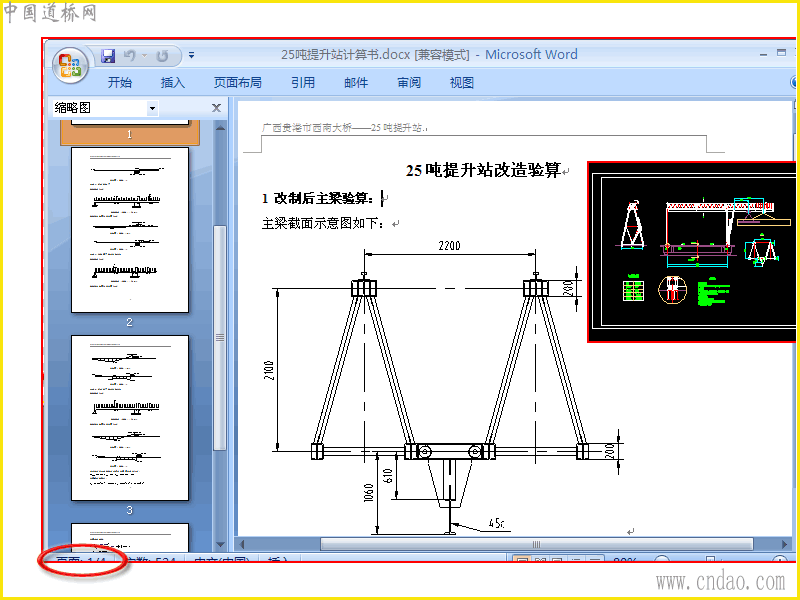Jump to the page 2 thumbnail
Screen dimensions: 800x600
(x=130, y=230)
